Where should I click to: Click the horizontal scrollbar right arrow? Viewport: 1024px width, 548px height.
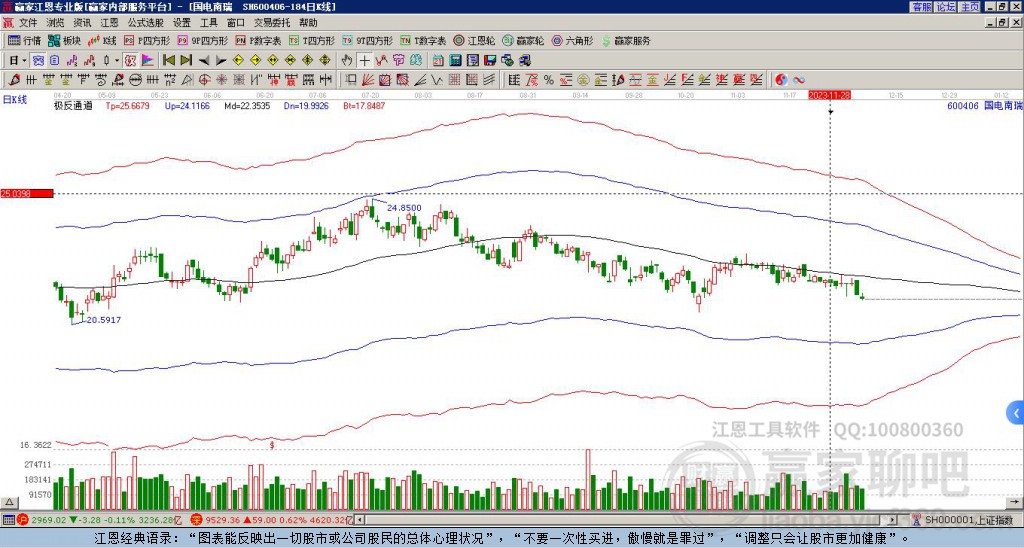892,520
